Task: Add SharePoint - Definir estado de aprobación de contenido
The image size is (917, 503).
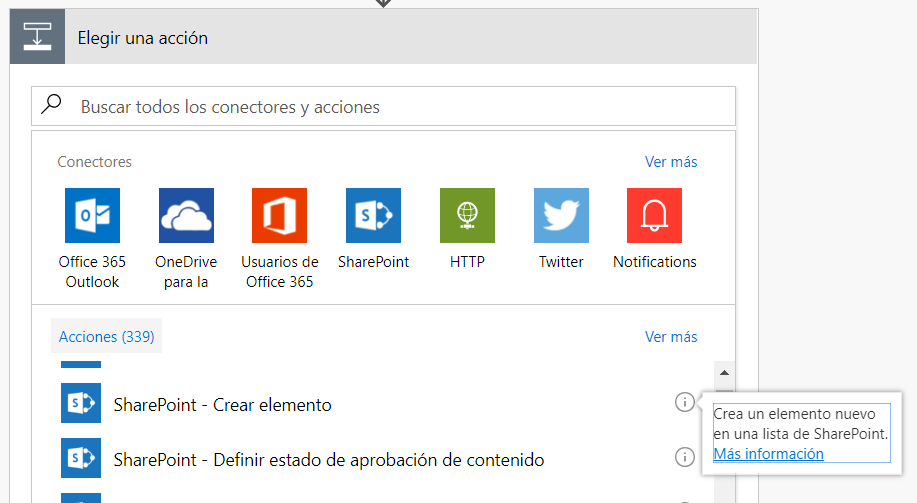Action: coord(329,460)
